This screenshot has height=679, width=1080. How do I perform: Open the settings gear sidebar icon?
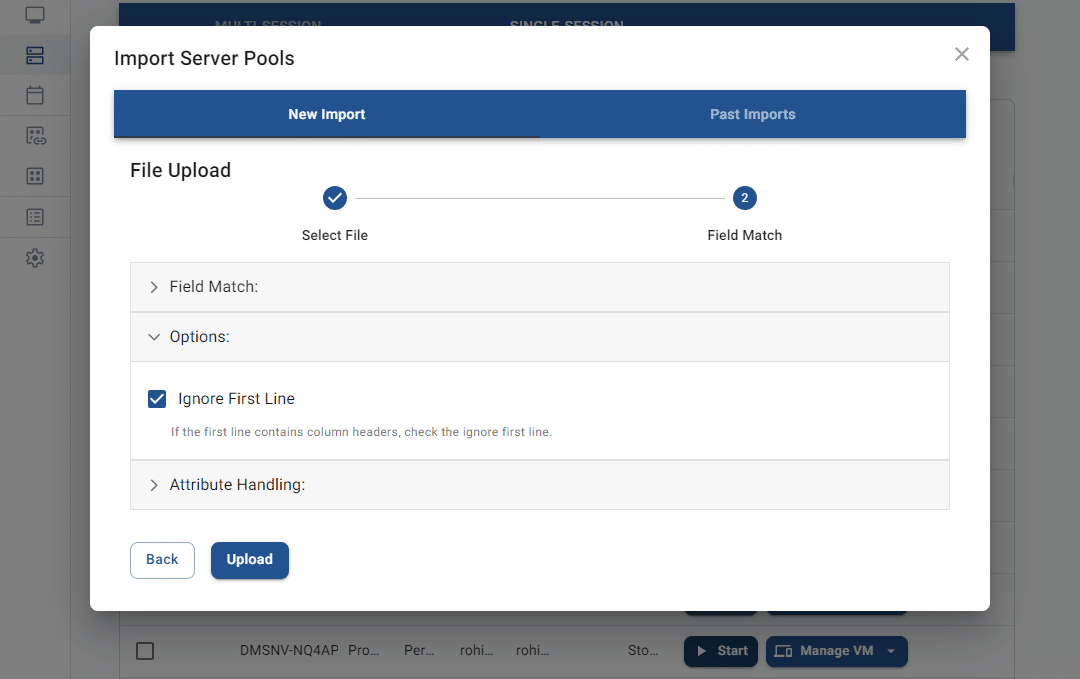point(35,258)
